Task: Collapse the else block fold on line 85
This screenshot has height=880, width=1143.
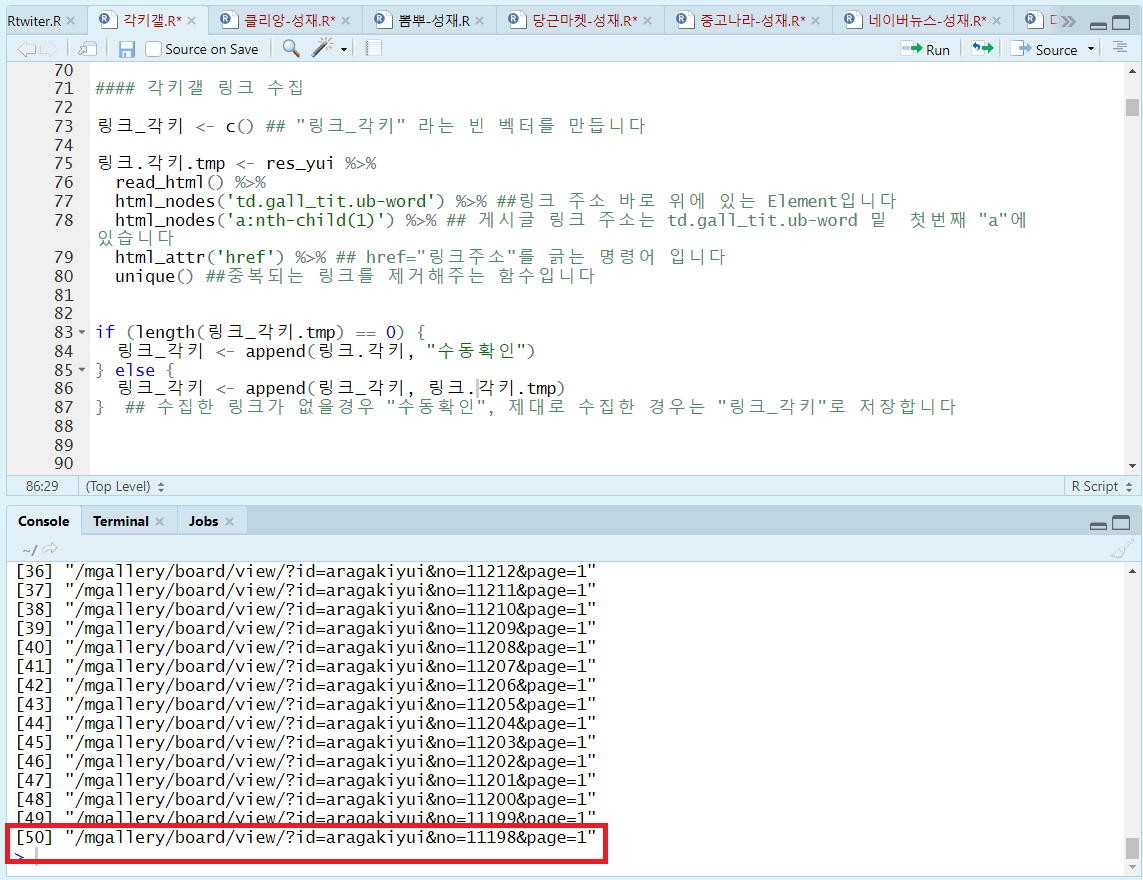Action: click(82, 370)
